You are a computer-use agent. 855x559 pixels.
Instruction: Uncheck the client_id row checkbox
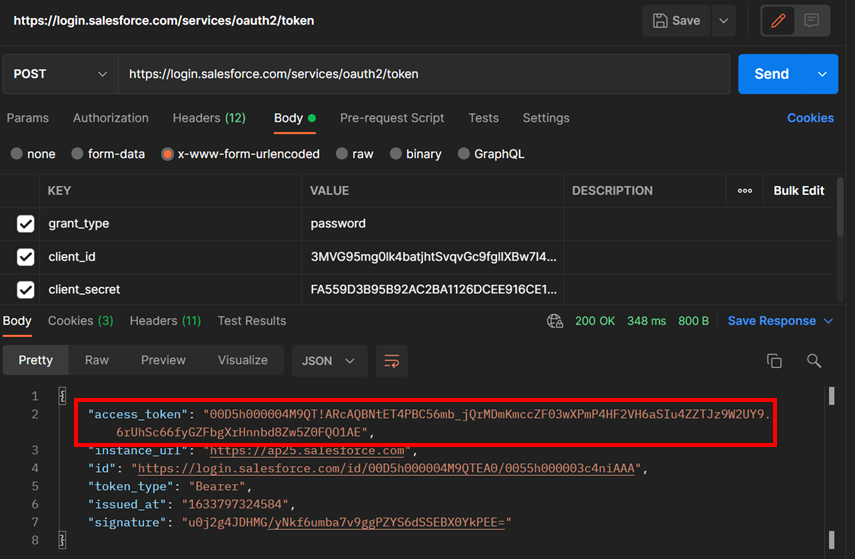click(26, 257)
